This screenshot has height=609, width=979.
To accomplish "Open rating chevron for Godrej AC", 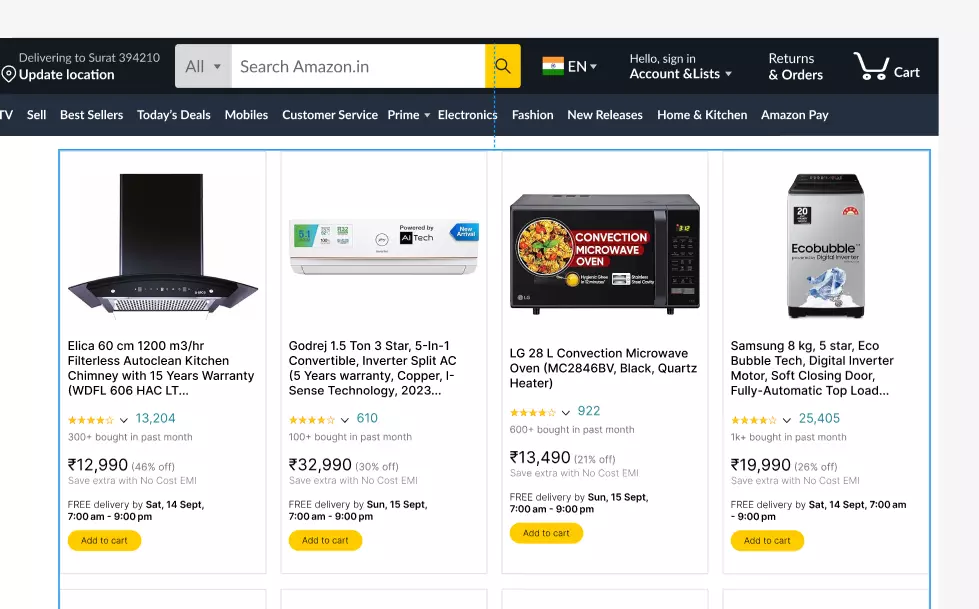I will coord(345,420).
